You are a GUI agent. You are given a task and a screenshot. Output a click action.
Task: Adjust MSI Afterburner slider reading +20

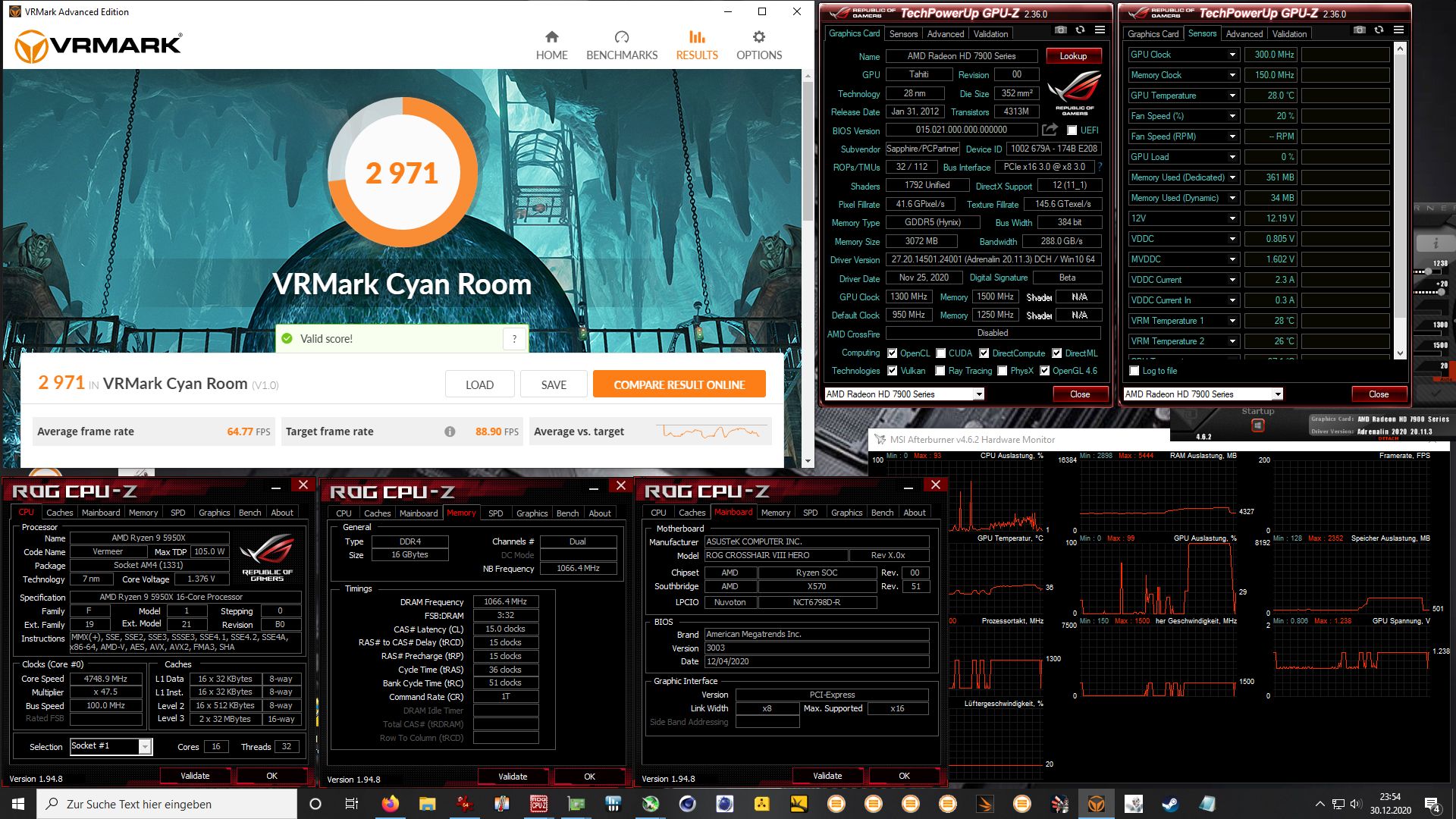click(1442, 292)
